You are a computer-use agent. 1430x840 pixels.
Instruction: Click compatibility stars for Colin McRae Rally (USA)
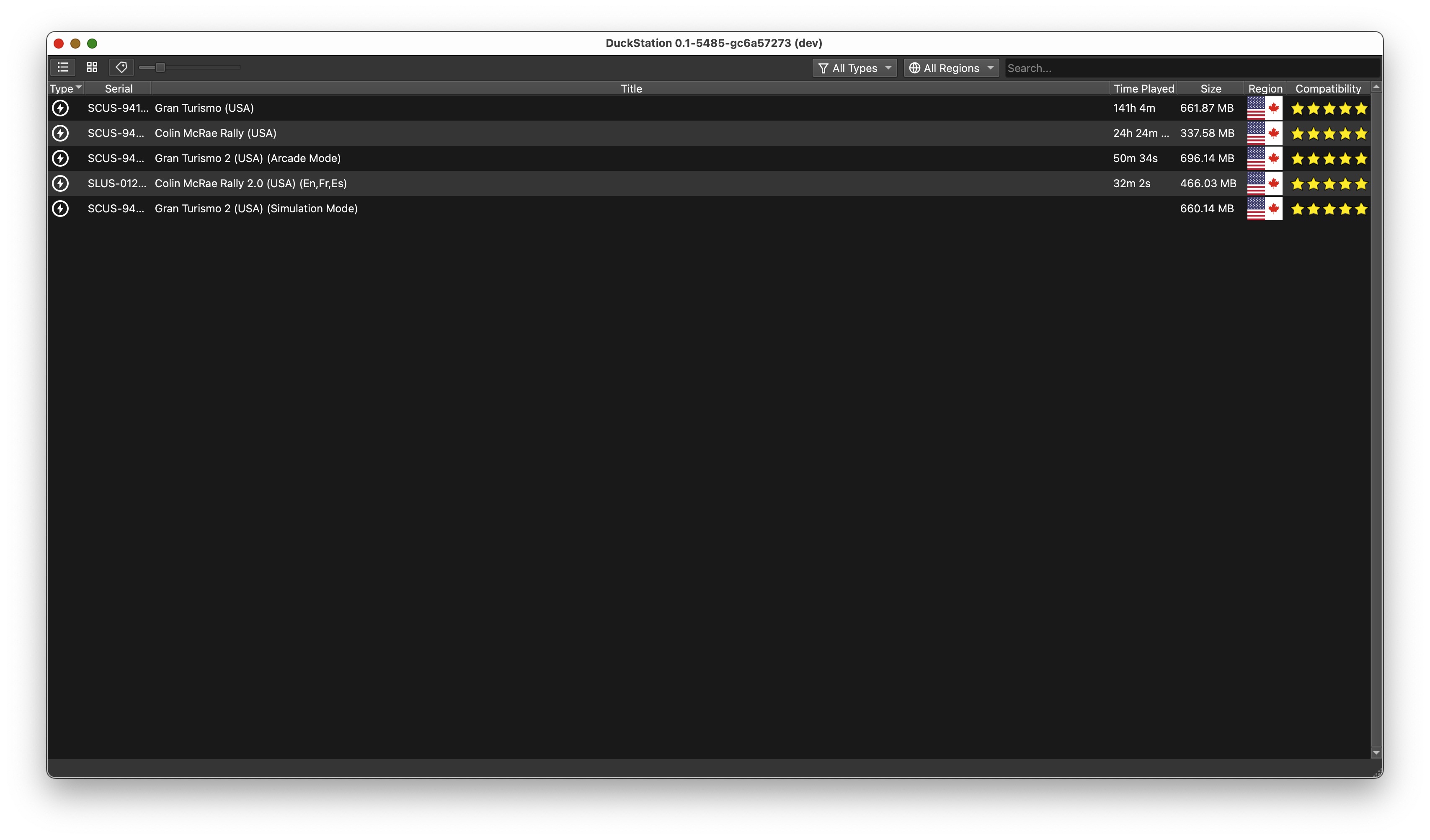(1329, 134)
